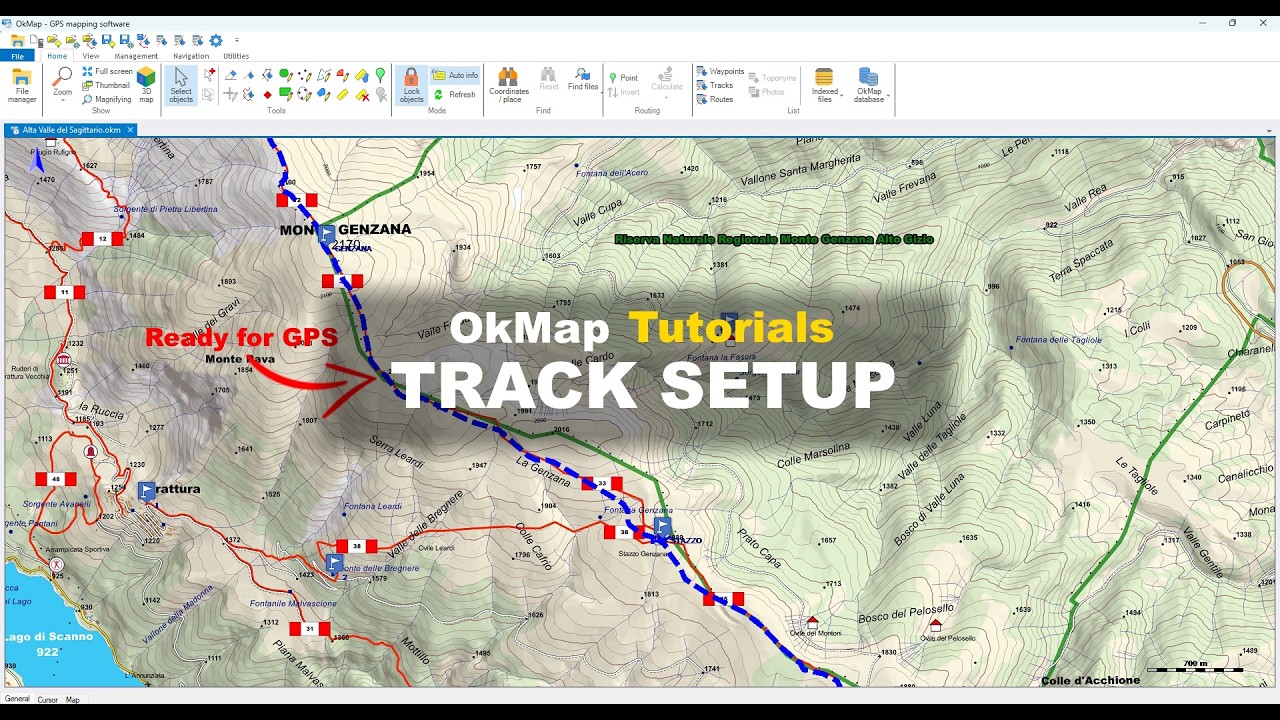Open Coordinates / place search
The height and width of the screenshot is (720, 1280).
(x=508, y=85)
